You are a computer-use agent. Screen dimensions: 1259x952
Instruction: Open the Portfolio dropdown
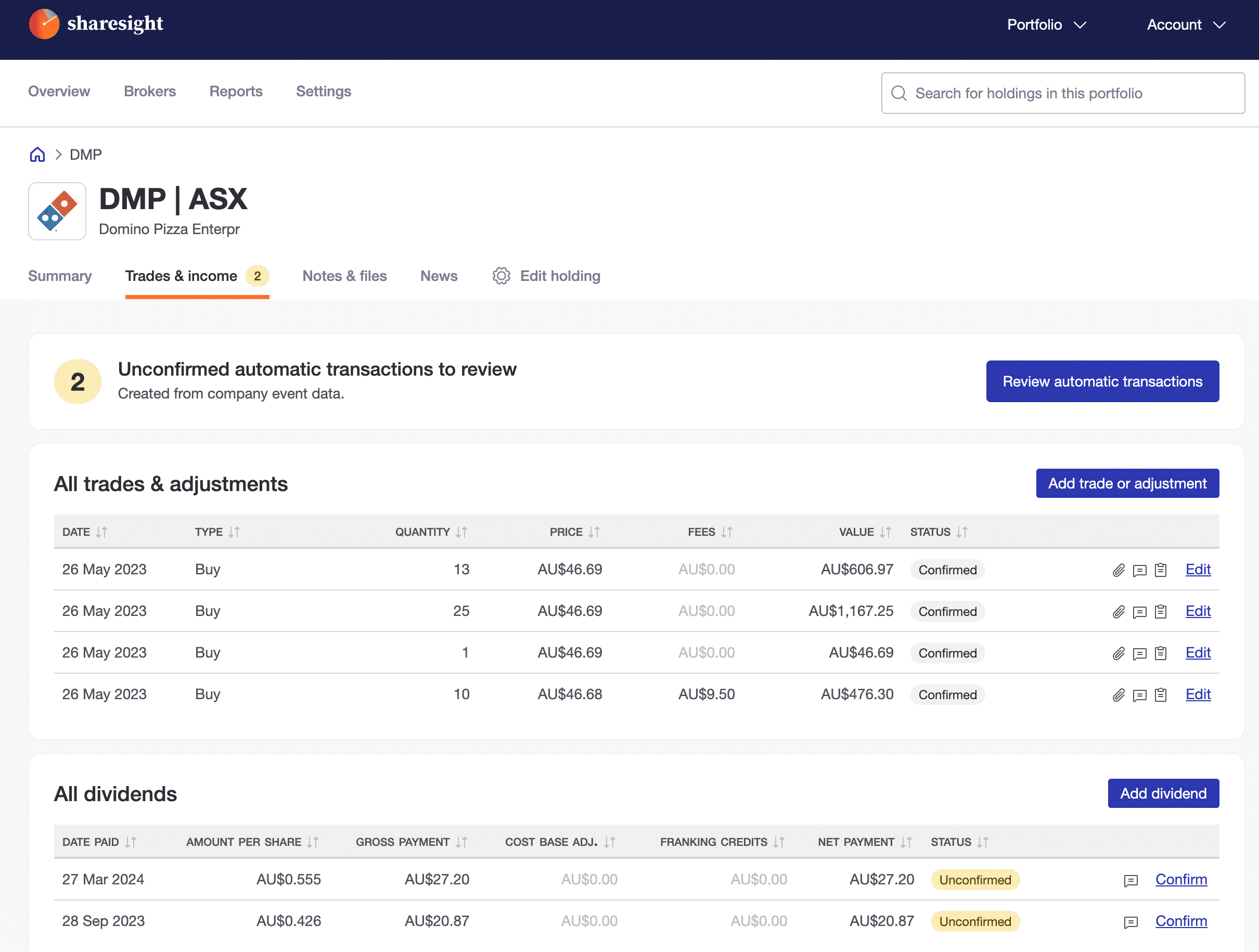(x=1046, y=24)
